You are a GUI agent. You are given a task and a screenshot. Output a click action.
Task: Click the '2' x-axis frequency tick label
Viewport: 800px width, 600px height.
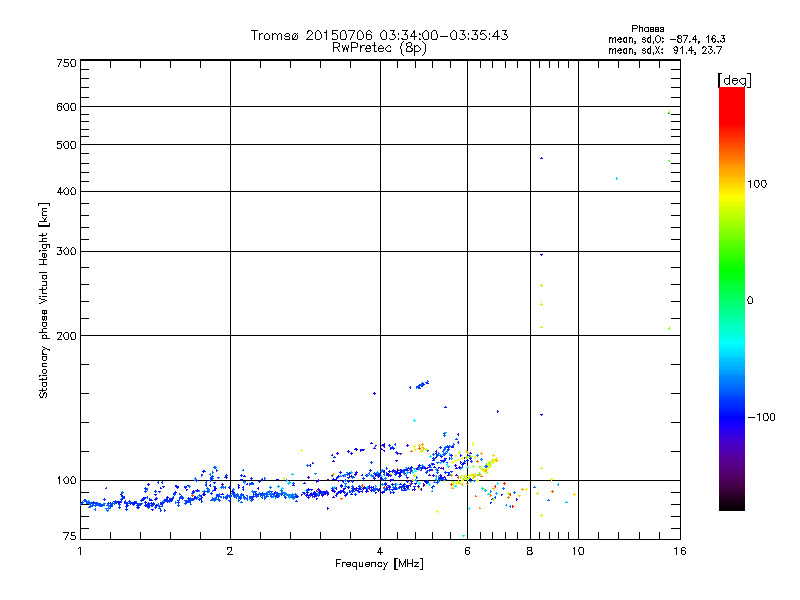[230, 551]
